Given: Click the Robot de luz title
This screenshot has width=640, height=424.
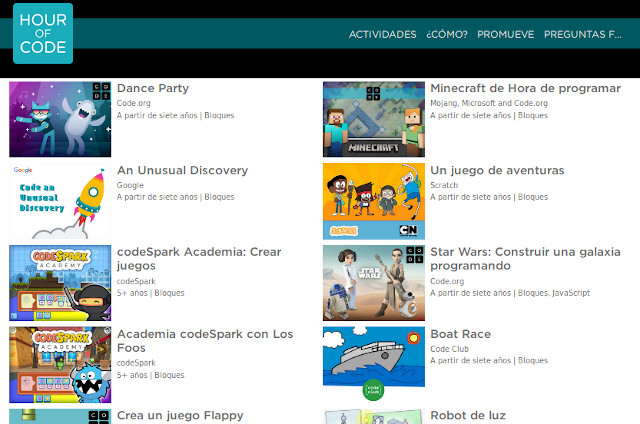Looking at the screenshot, I should coord(468,415).
